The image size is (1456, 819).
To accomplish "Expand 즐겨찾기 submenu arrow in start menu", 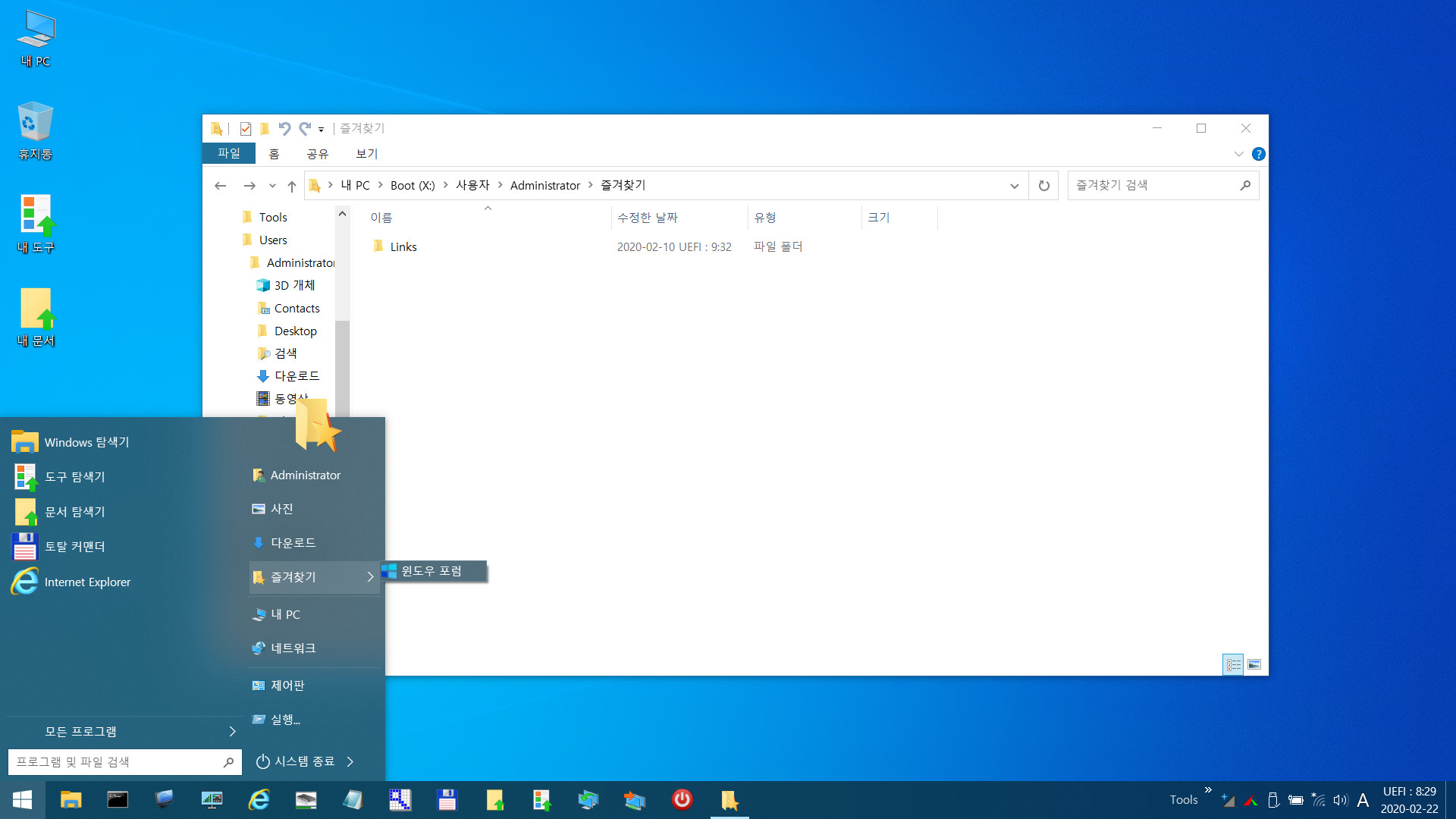I will pos(370,577).
